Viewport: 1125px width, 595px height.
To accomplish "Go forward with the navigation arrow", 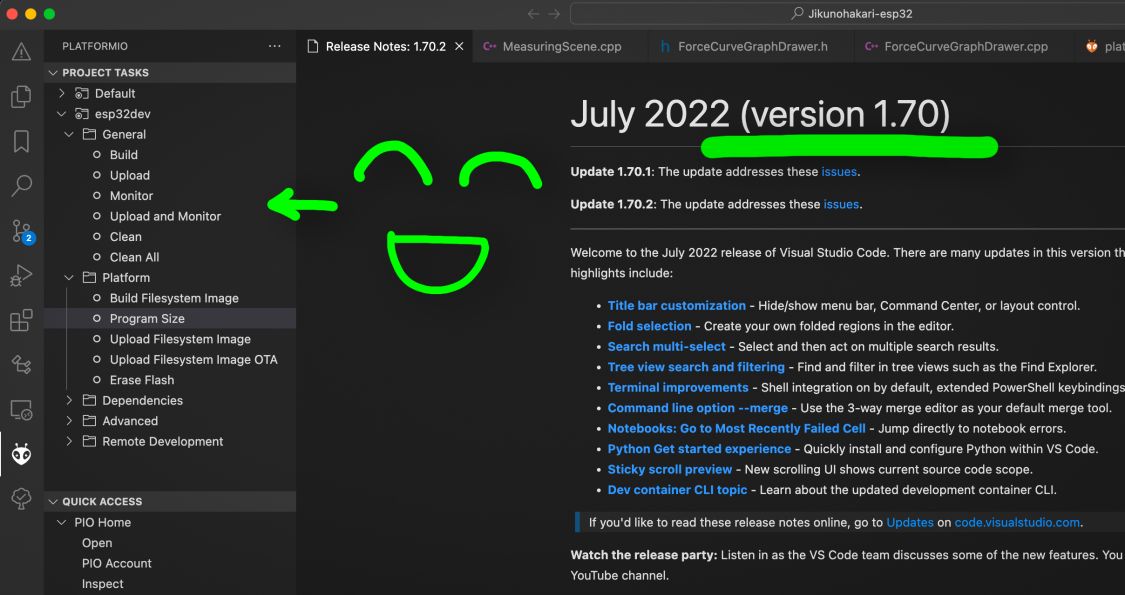I will pyautogui.click(x=554, y=14).
